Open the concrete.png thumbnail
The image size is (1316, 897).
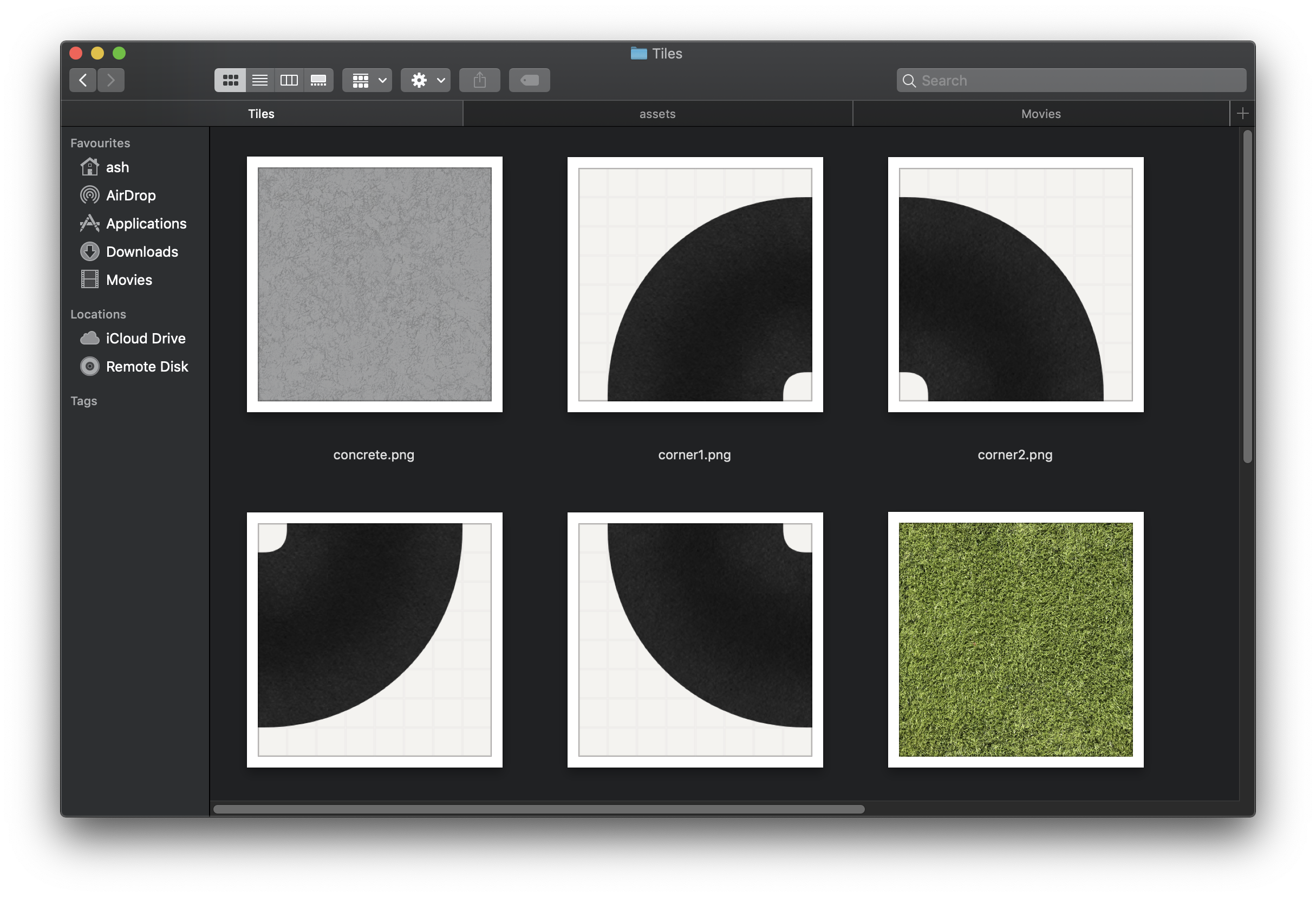coord(375,284)
